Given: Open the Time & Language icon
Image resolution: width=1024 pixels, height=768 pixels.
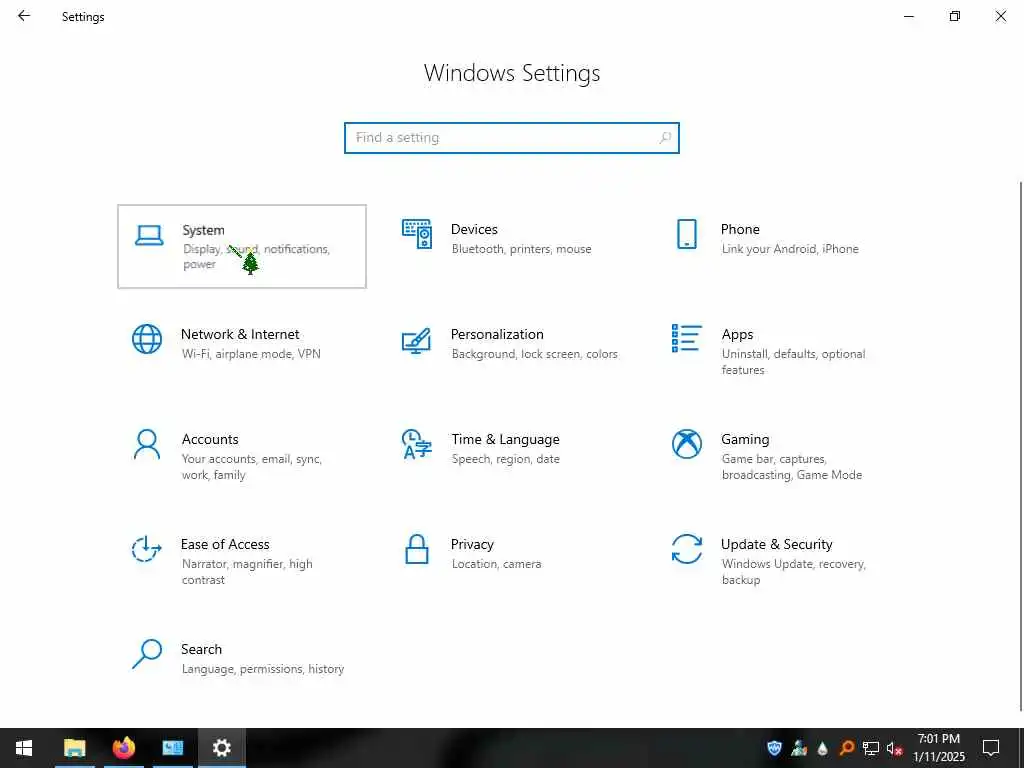Looking at the screenshot, I should tap(417, 444).
